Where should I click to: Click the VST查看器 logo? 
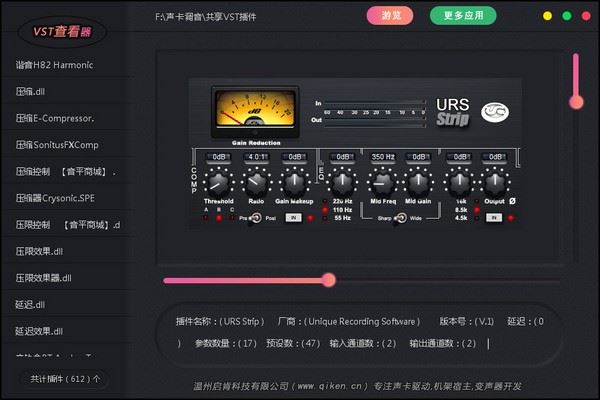pos(62,31)
